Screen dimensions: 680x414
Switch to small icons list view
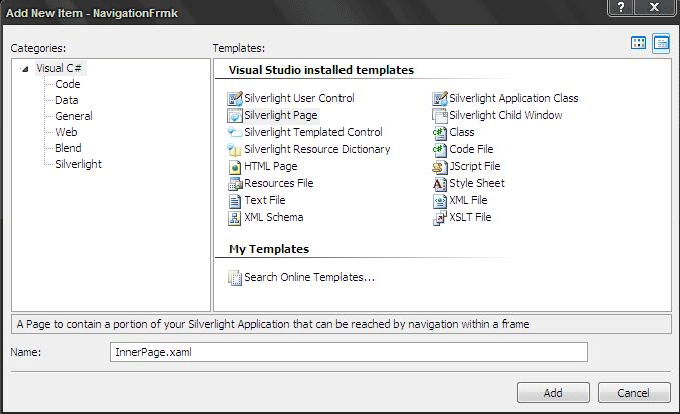[x=661, y=43]
